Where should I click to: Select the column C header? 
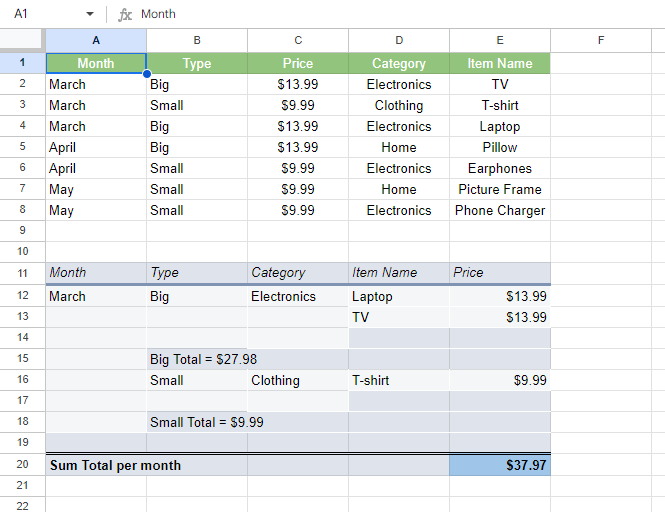(298, 40)
